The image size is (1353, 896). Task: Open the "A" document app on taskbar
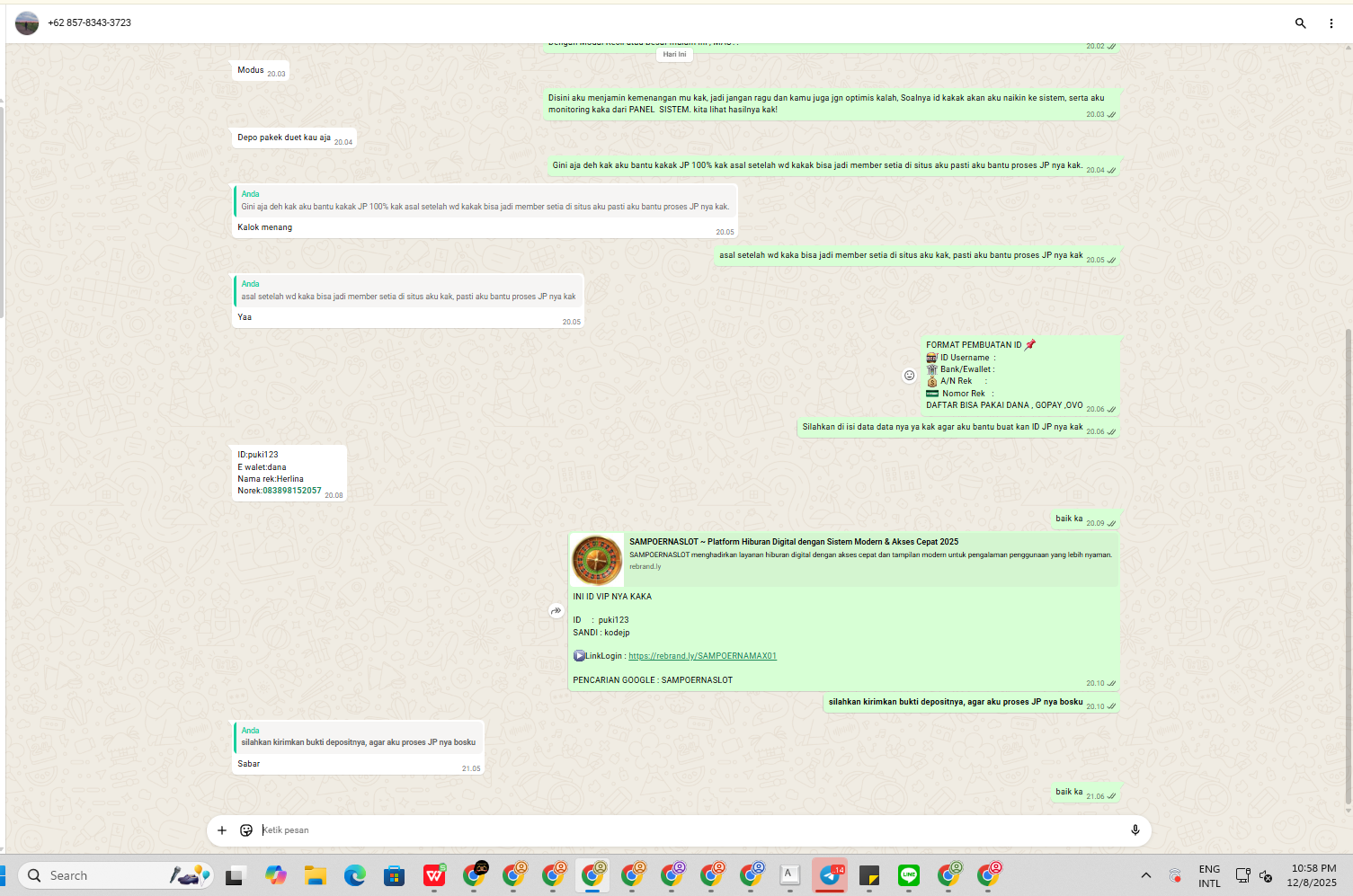(790, 875)
